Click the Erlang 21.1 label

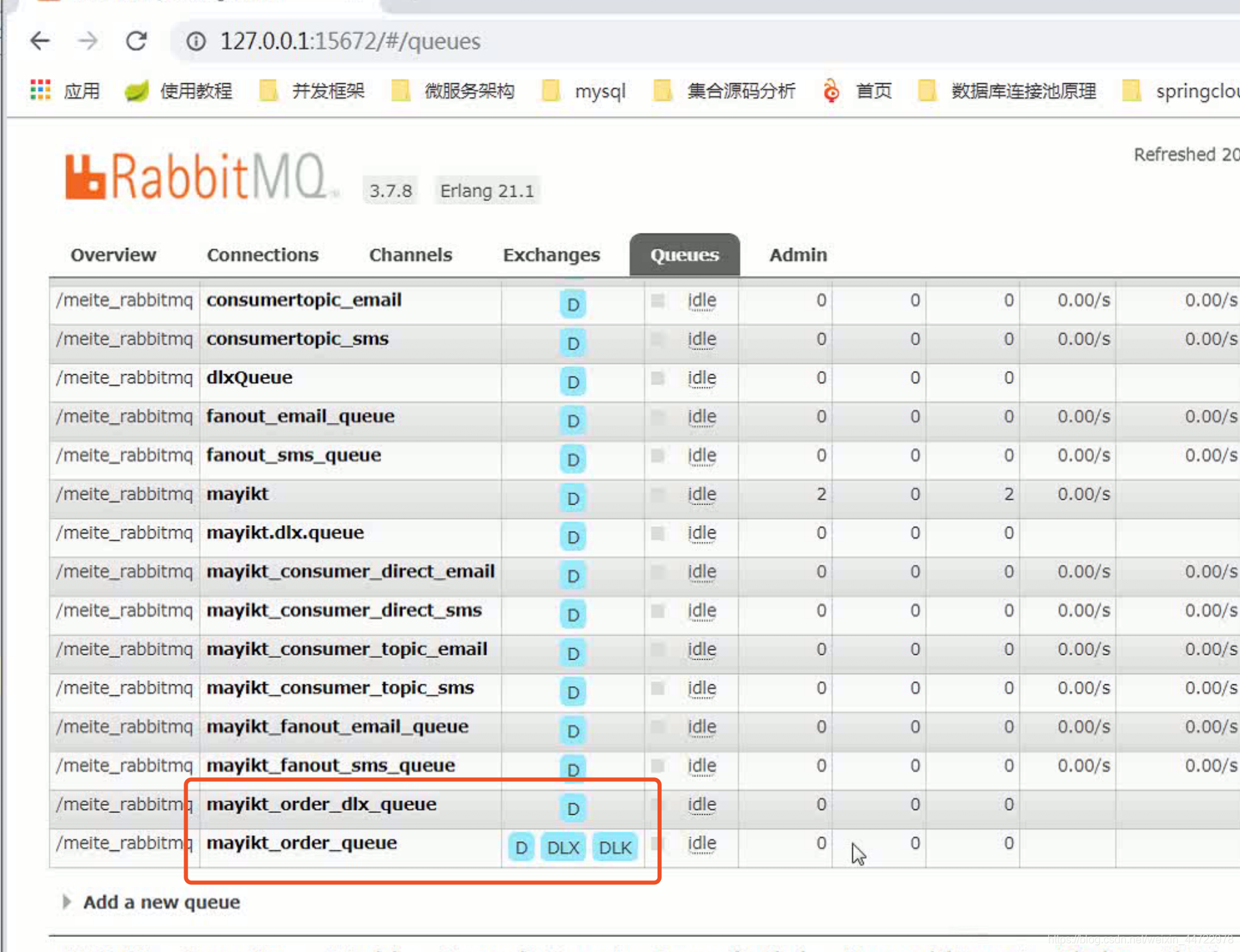(487, 191)
